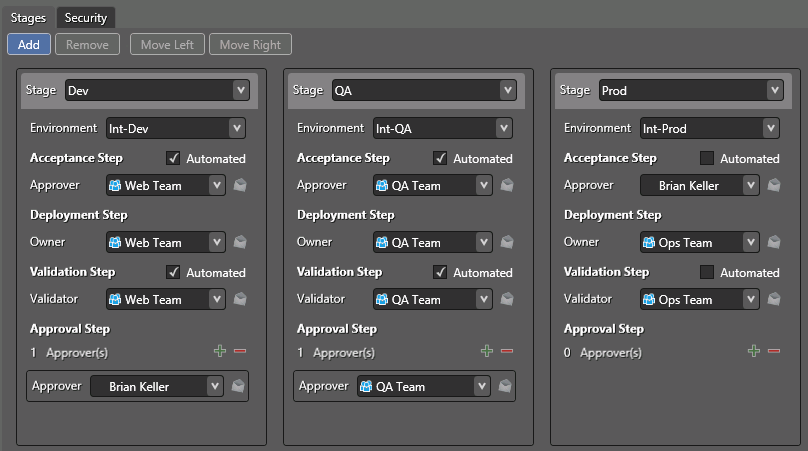Add an approver with the Dev green plus
808x451 pixels.
click(x=220, y=351)
